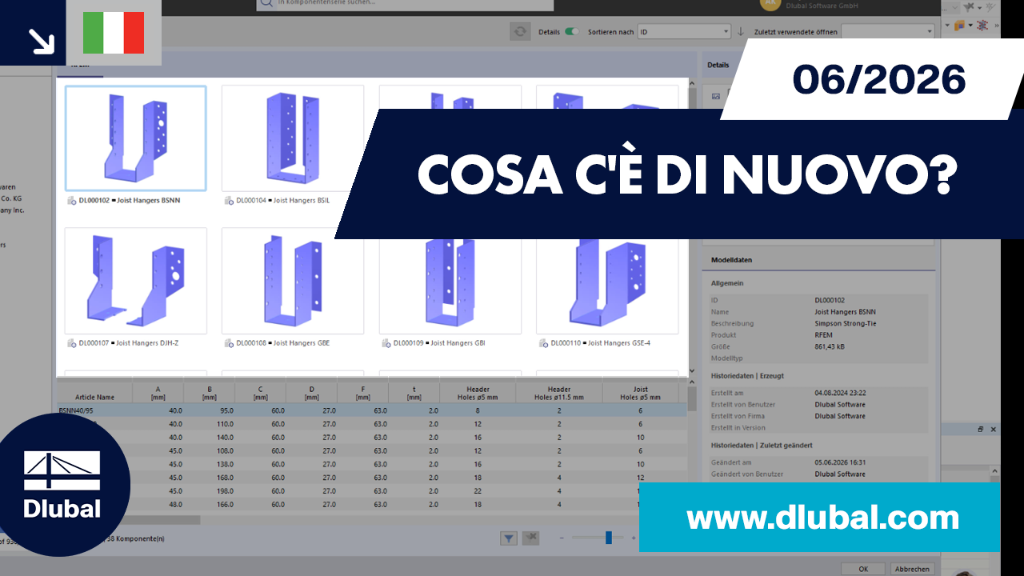The width and height of the screenshot is (1024, 576).
Task: Click the Italian flag icon
Action: pos(114,33)
